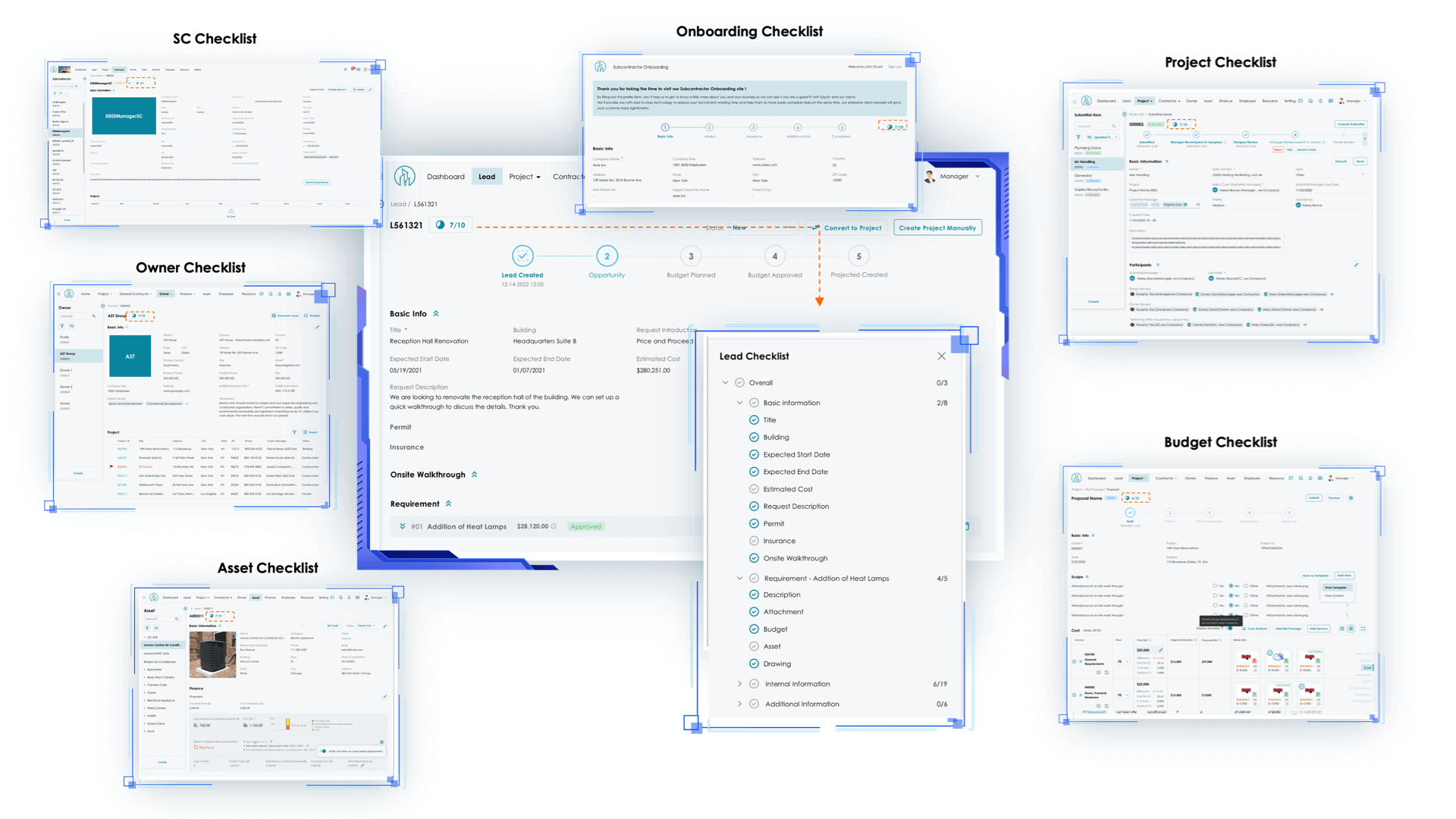The height and width of the screenshot is (819, 1456).
Task: Click the building logo icon in lead navbar
Action: click(x=405, y=177)
